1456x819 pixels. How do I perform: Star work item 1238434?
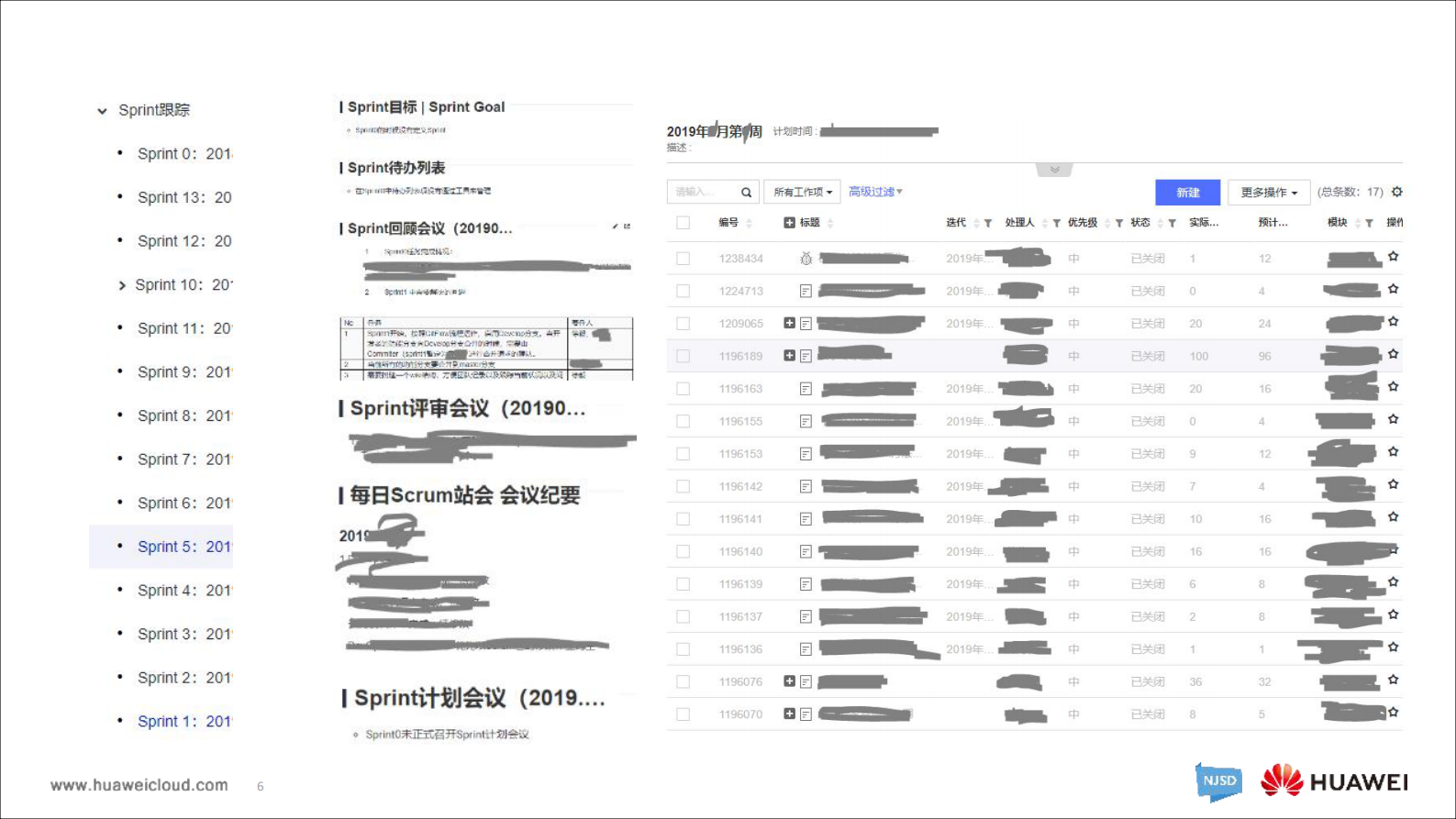1393,257
